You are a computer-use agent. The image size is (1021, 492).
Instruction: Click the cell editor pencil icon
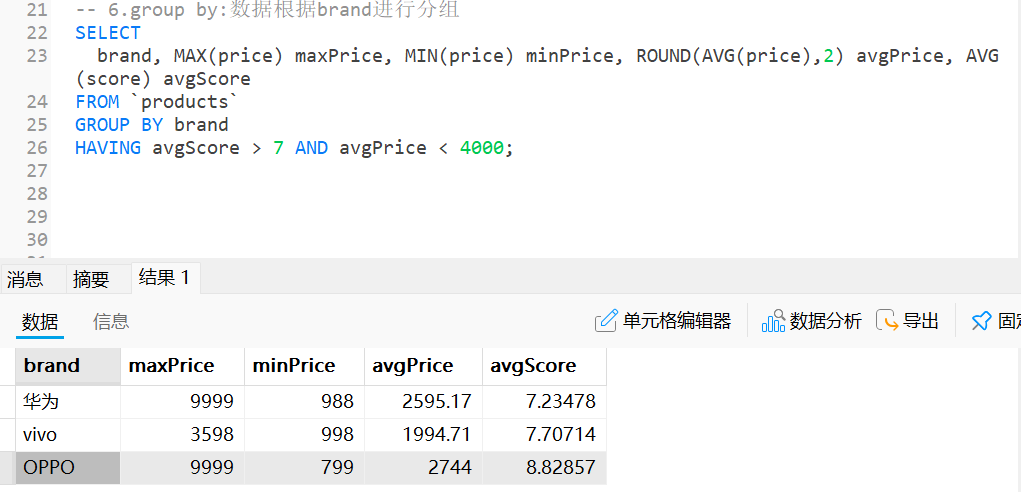[x=606, y=321]
